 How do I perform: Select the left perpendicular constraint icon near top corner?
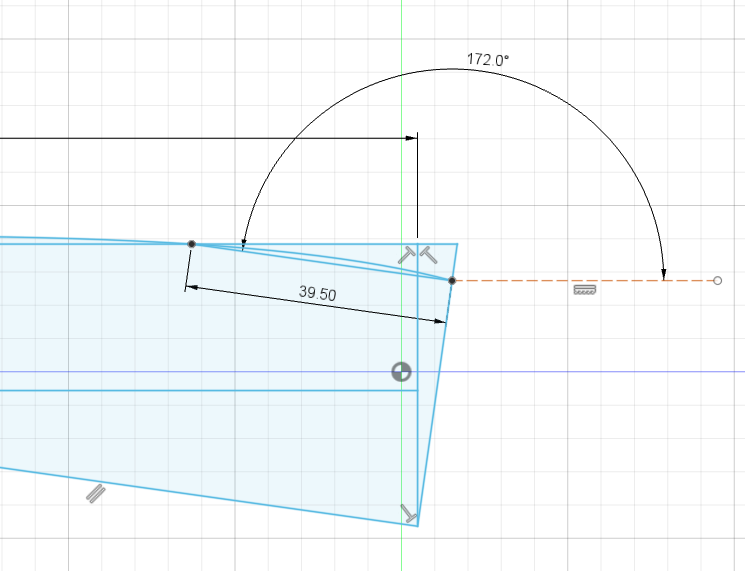[x=406, y=255]
